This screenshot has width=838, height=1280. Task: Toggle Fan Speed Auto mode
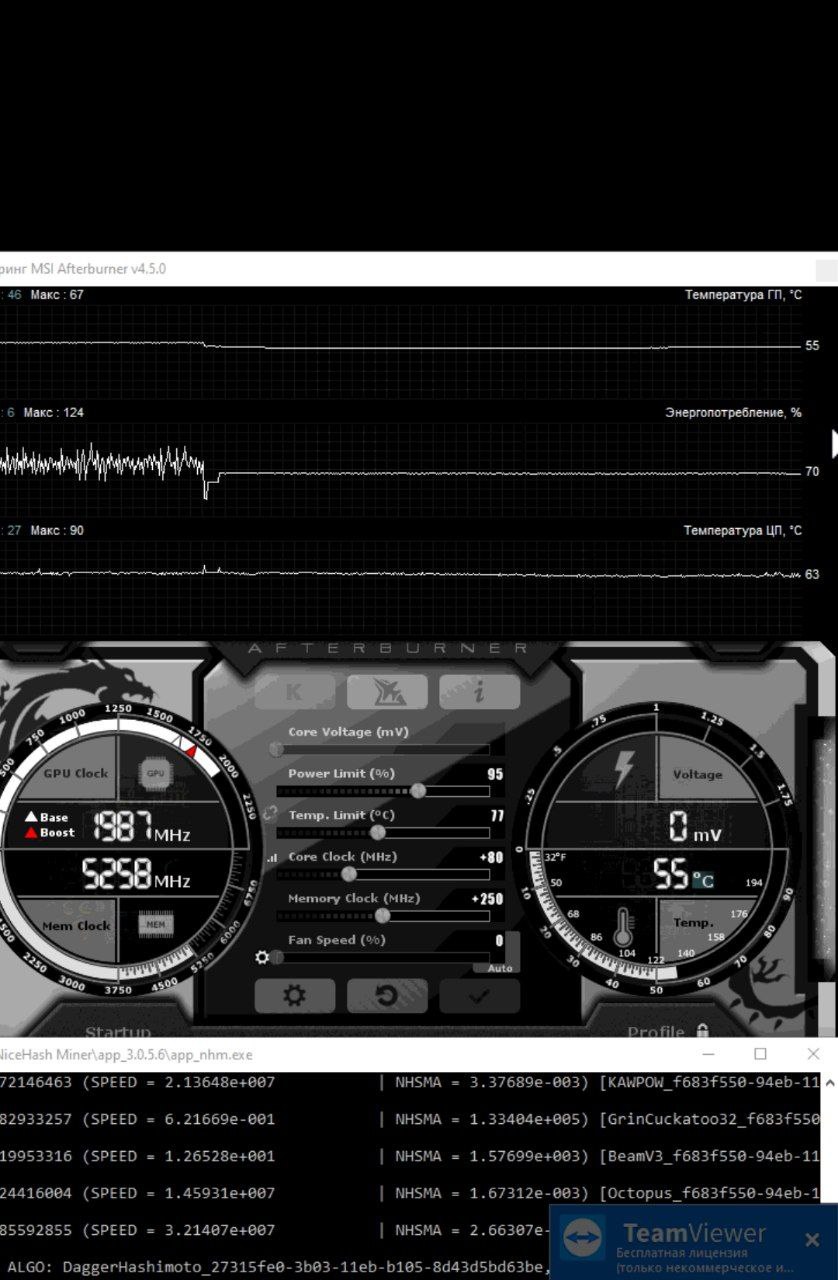tap(500, 968)
